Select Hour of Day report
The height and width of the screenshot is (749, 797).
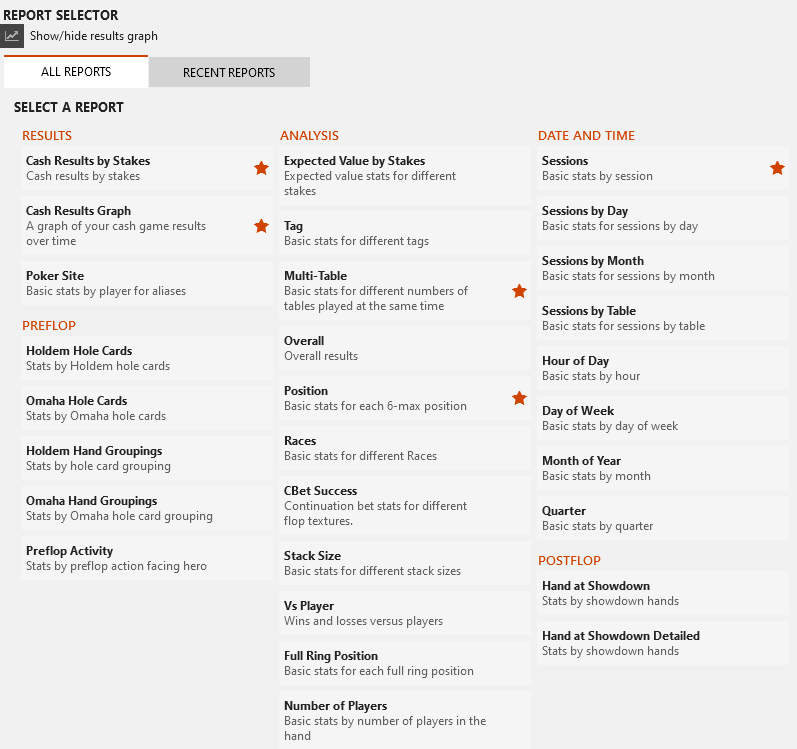[x=663, y=368]
